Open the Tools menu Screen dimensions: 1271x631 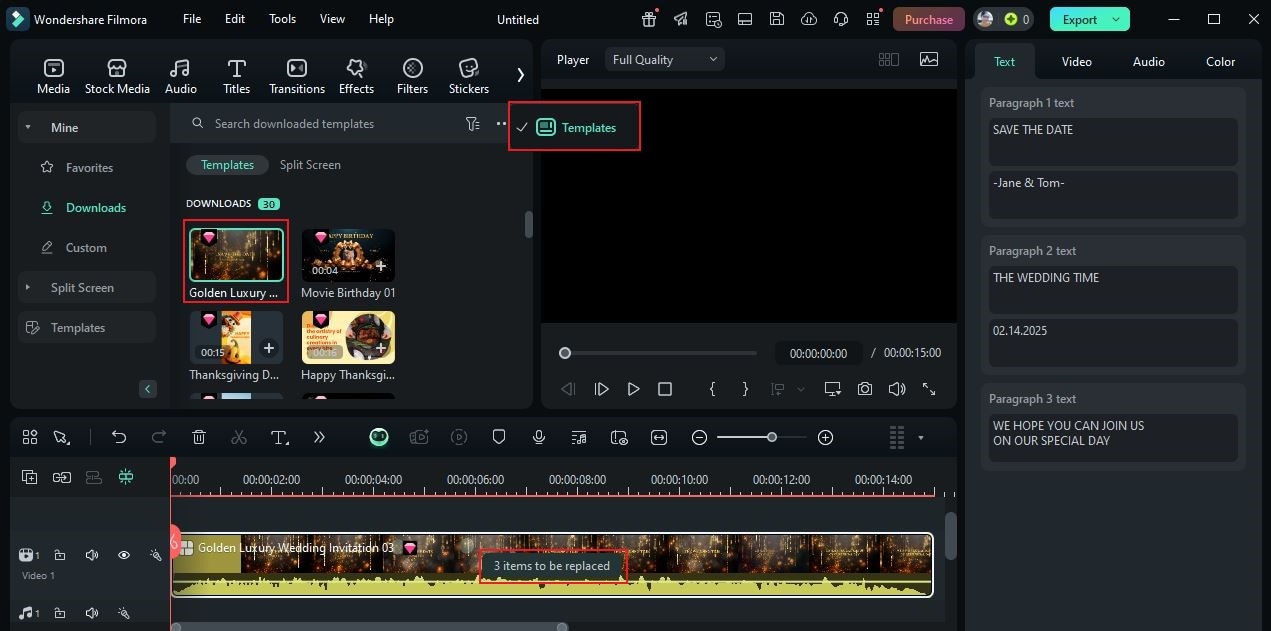pyautogui.click(x=283, y=19)
